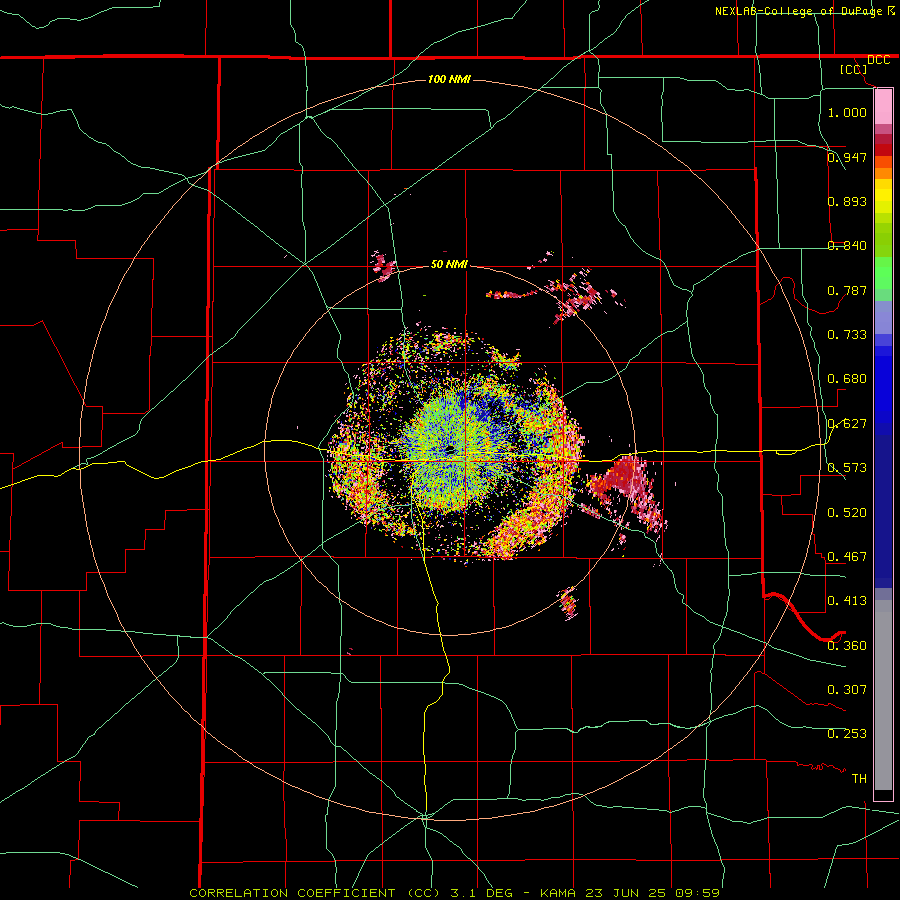Screen dimensions: 900x900
Task: Click the 0.573 legend value
Action: pos(847,468)
